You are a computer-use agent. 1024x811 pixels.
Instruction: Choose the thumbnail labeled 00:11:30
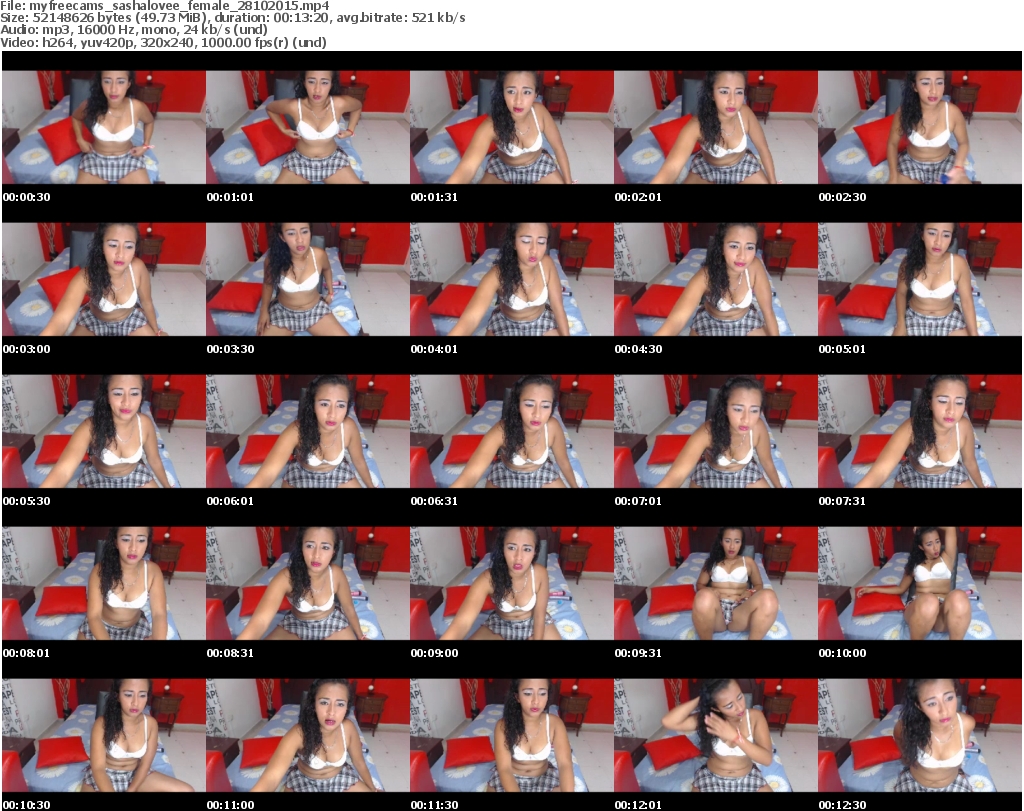pos(511,735)
